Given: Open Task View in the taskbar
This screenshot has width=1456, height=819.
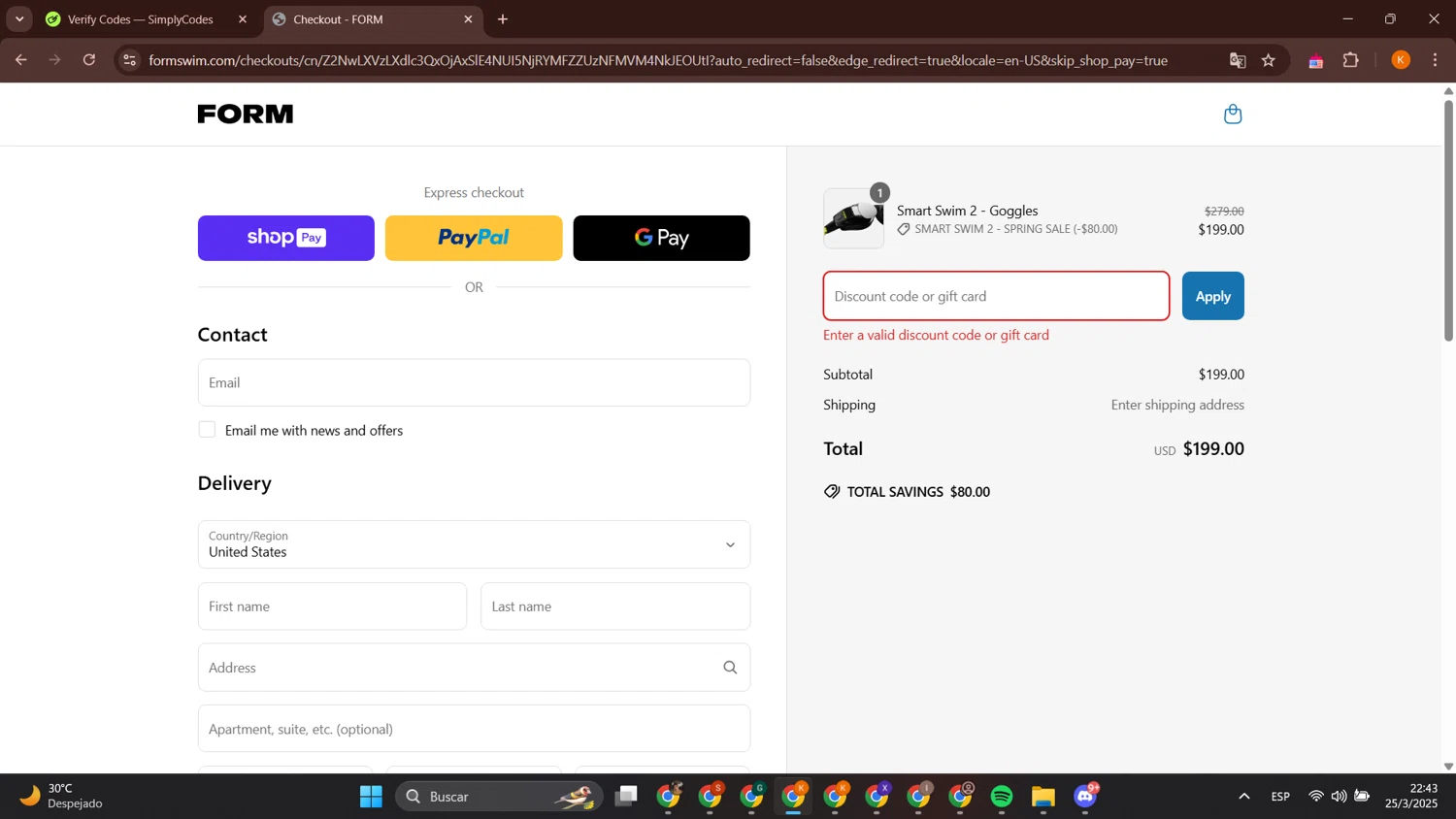Looking at the screenshot, I should click(627, 797).
